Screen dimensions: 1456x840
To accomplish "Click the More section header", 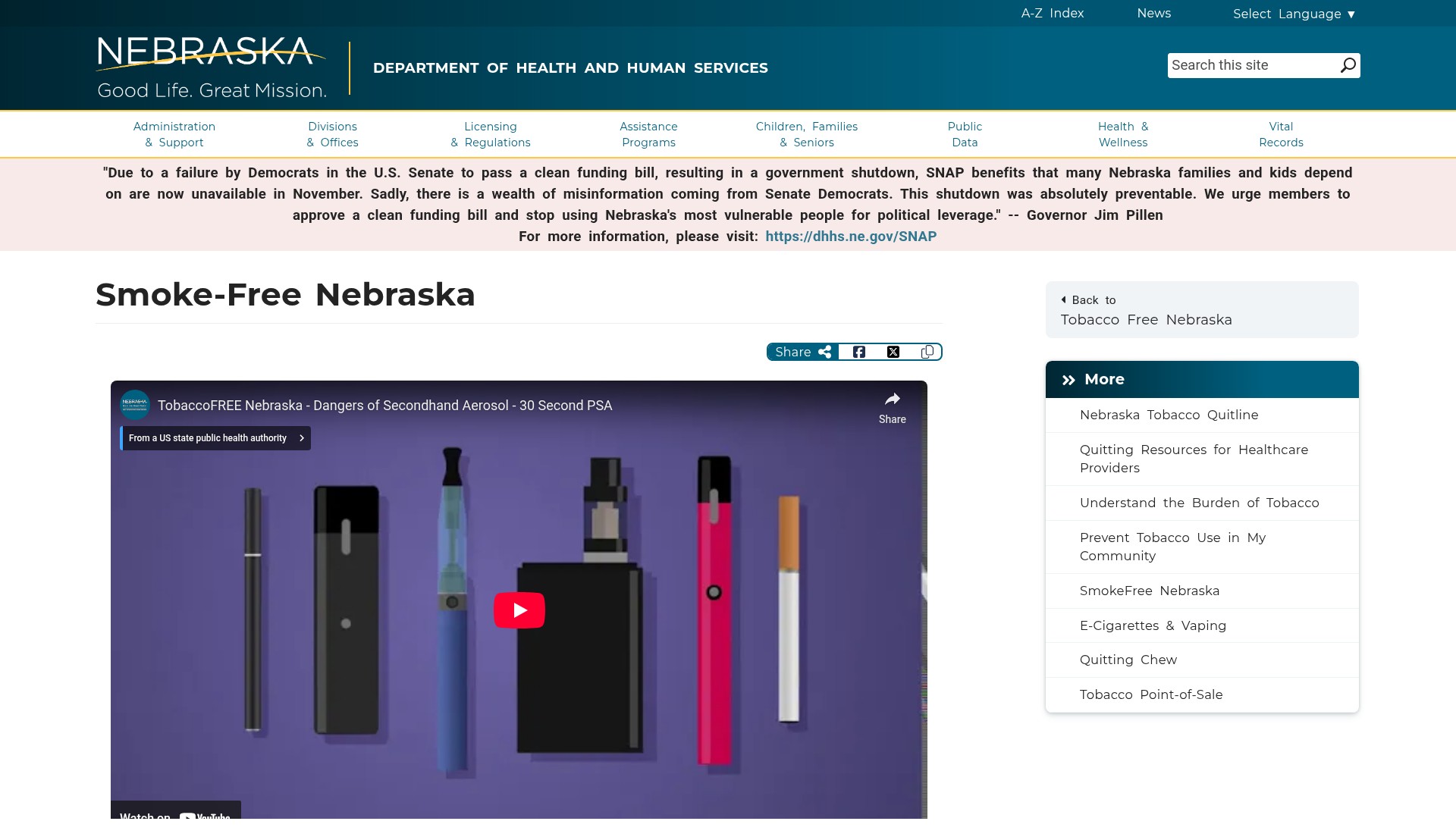I will click(x=1202, y=379).
